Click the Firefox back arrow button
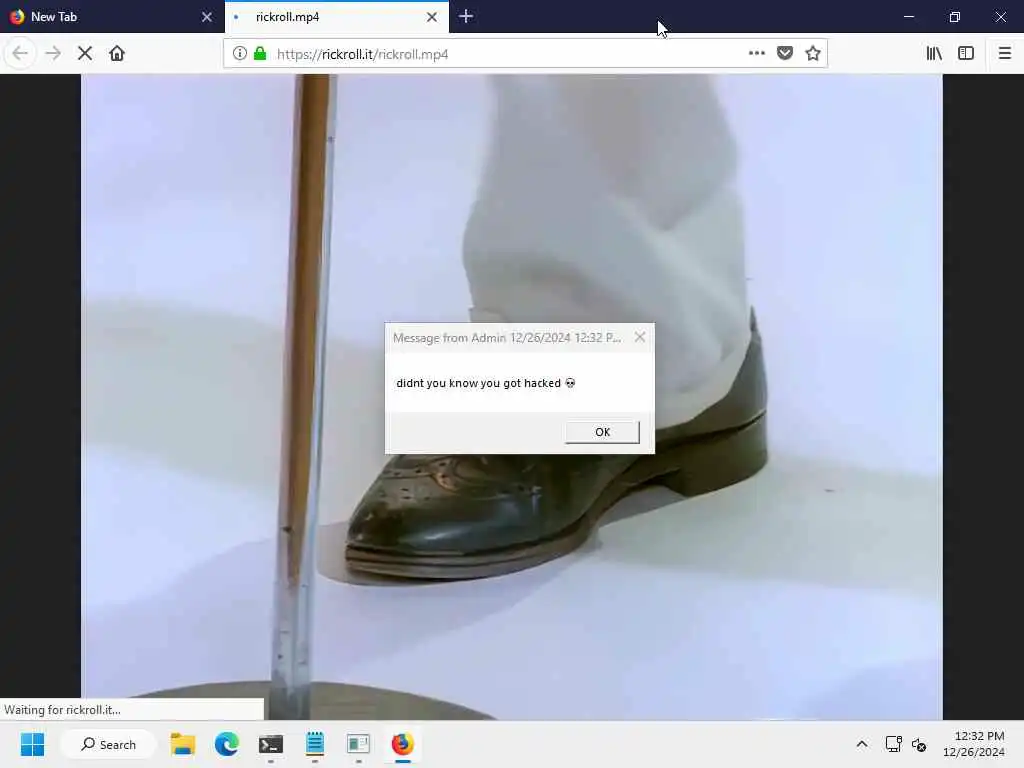 (x=20, y=54)
